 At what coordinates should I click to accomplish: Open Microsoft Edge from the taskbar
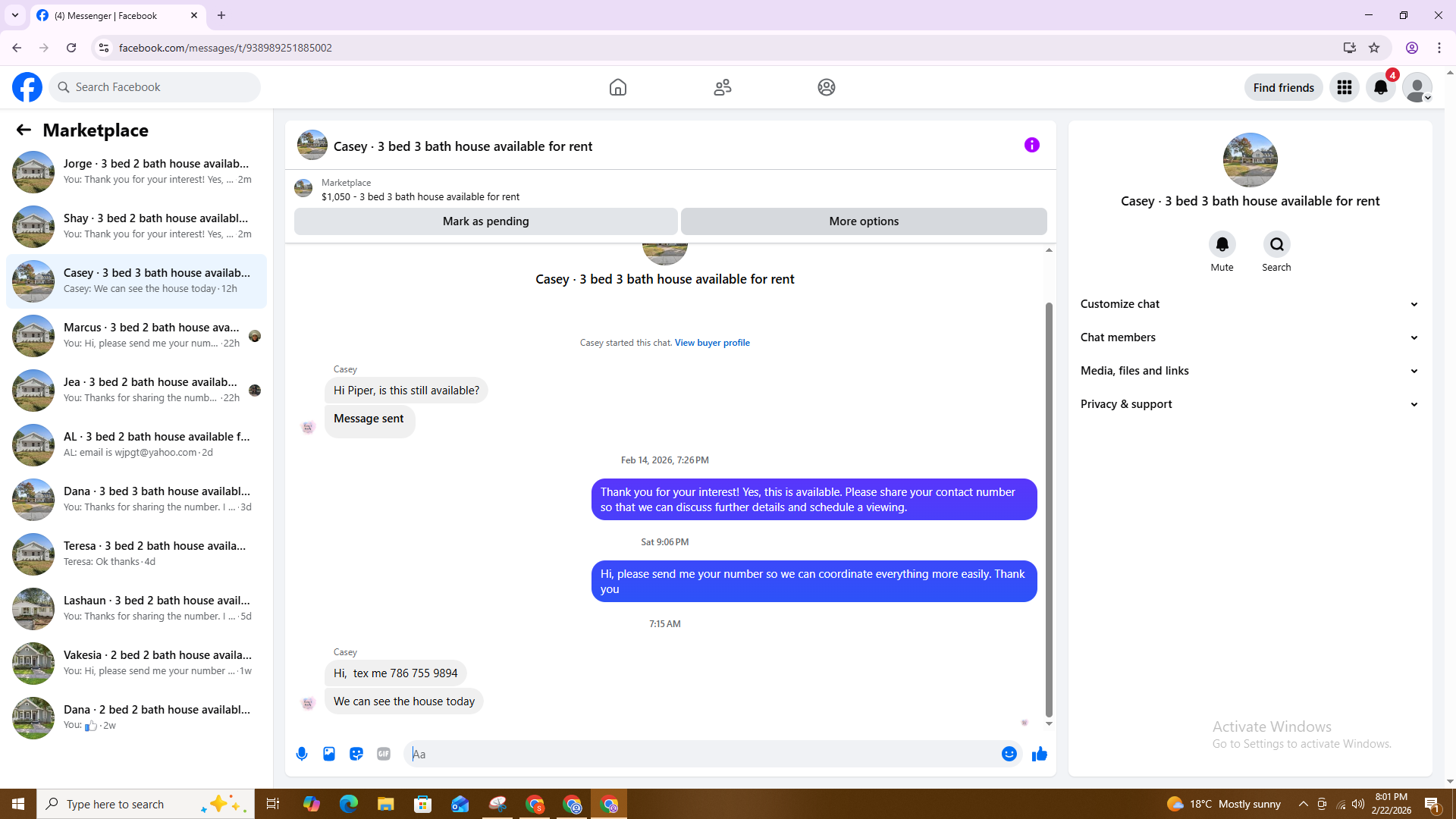[348, 804]
